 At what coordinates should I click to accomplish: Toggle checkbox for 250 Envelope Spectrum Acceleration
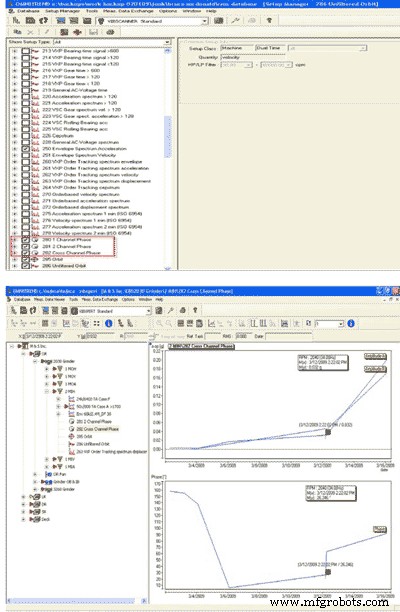tap(25, 149)
